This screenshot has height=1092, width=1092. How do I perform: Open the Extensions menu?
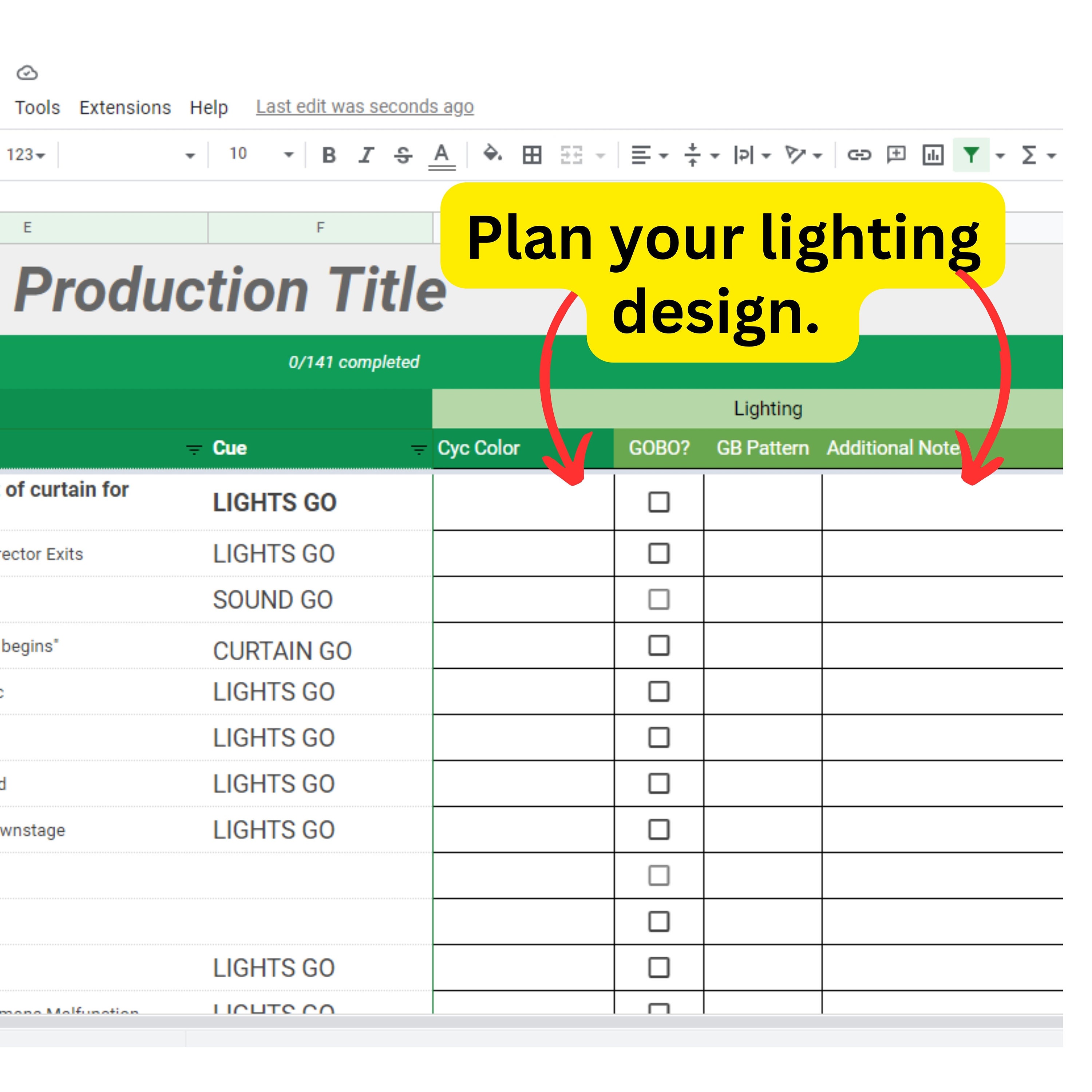tap(124, 107)
